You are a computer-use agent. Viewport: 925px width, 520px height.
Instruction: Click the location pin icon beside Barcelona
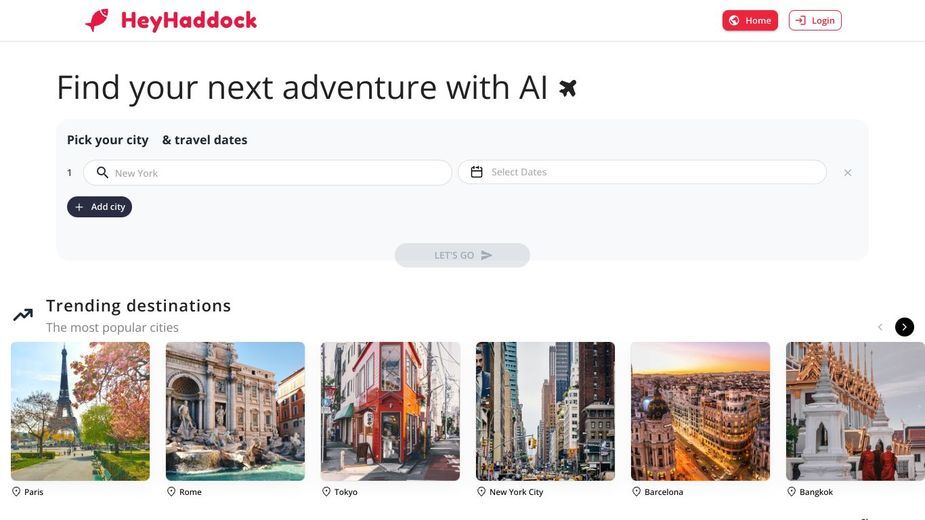tap(636, 492)
